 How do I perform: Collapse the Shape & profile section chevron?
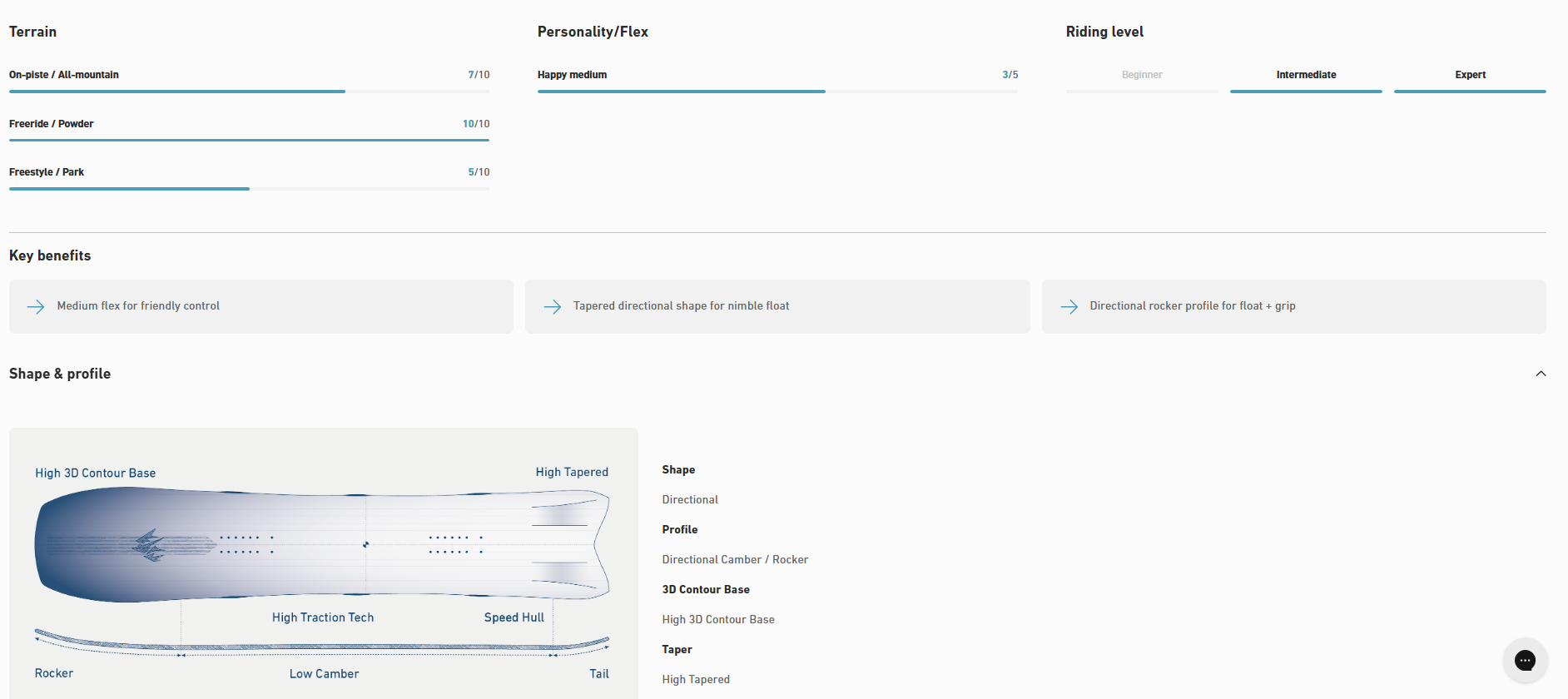coord(1541,374)
